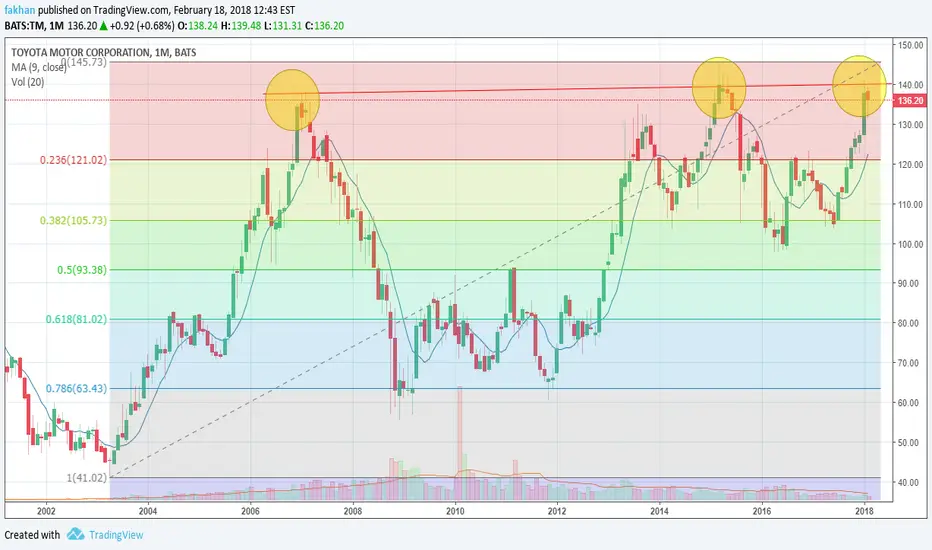Click the open value O:138.24
932x550 pixels.
tap(198, 26)
